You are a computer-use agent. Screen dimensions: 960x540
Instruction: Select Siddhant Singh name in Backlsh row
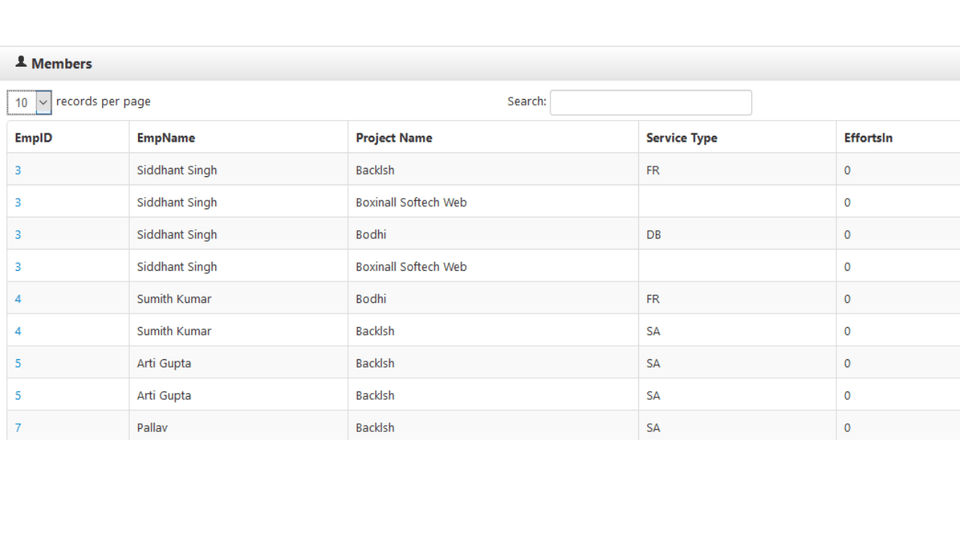177,170
